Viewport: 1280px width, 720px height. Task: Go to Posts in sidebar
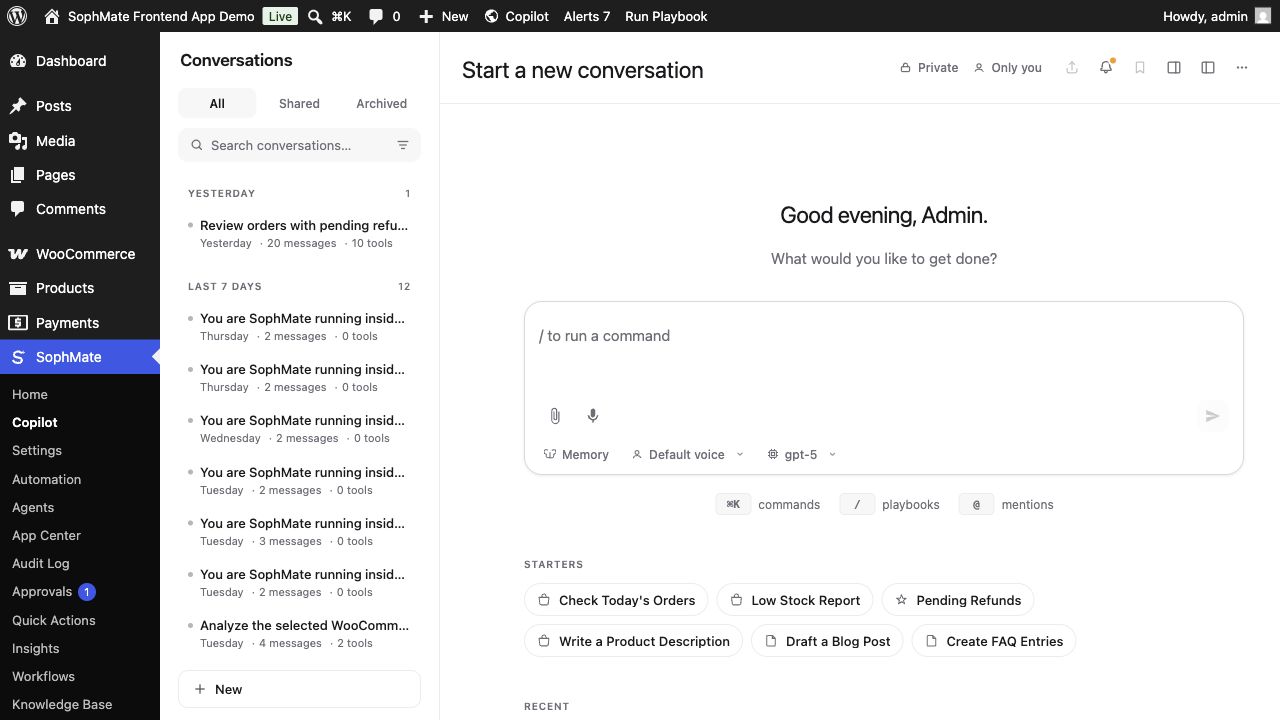point(80,106)
